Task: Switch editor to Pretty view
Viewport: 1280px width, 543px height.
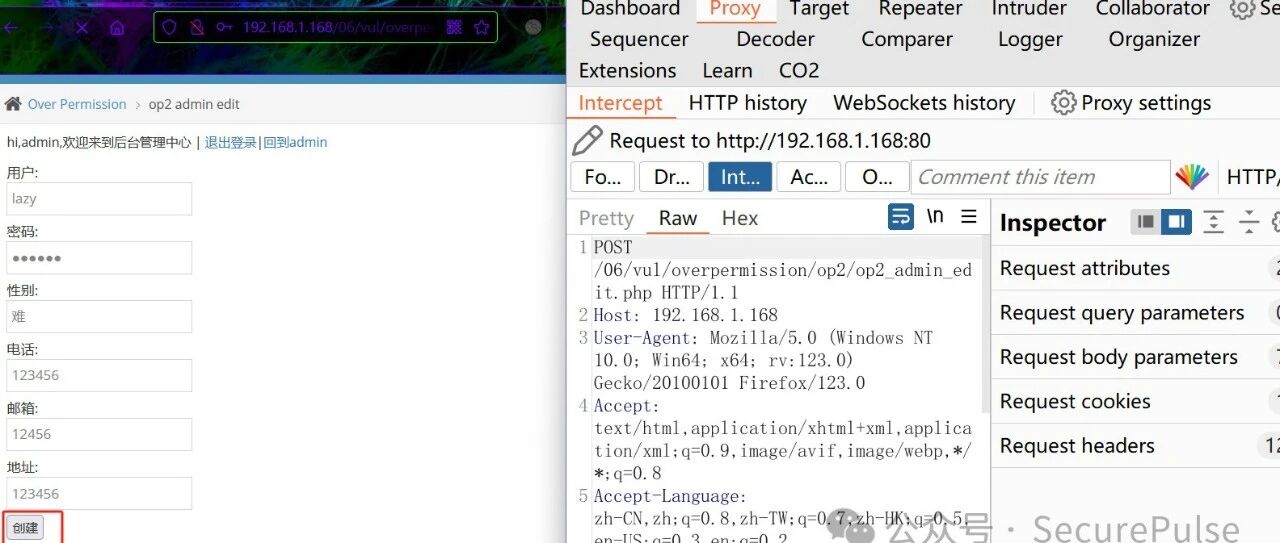Action: tap(606, 218)
